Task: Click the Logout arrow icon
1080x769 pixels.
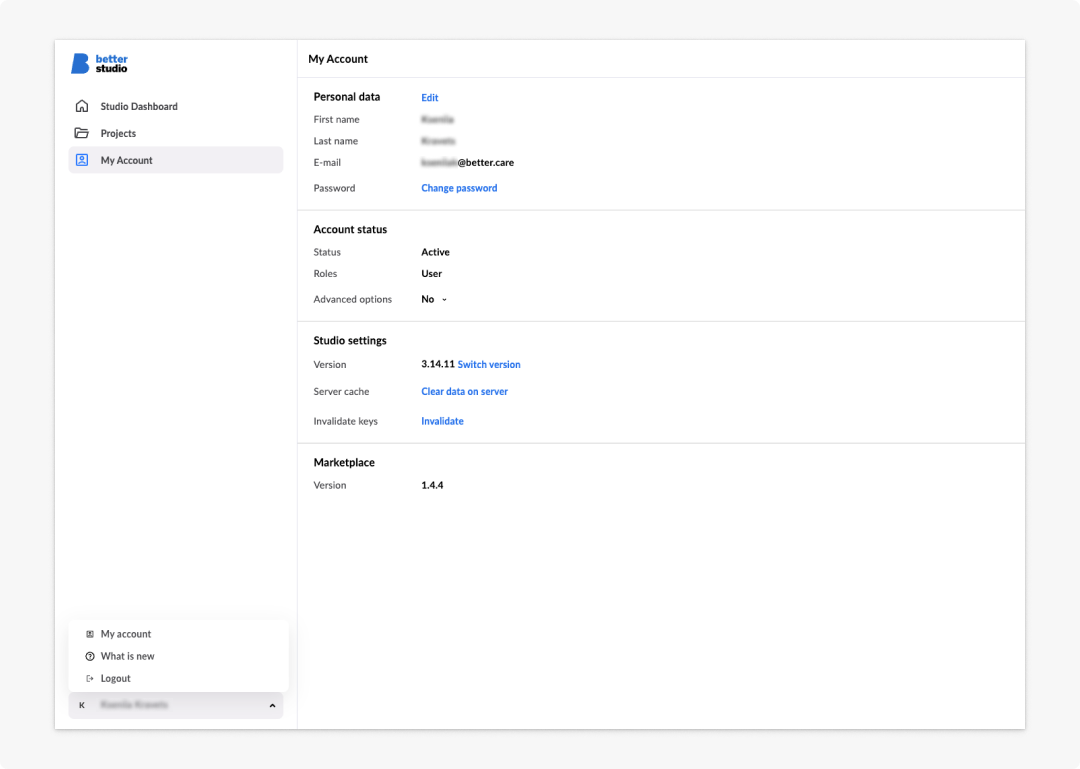Action: click(x=90, y=679)
